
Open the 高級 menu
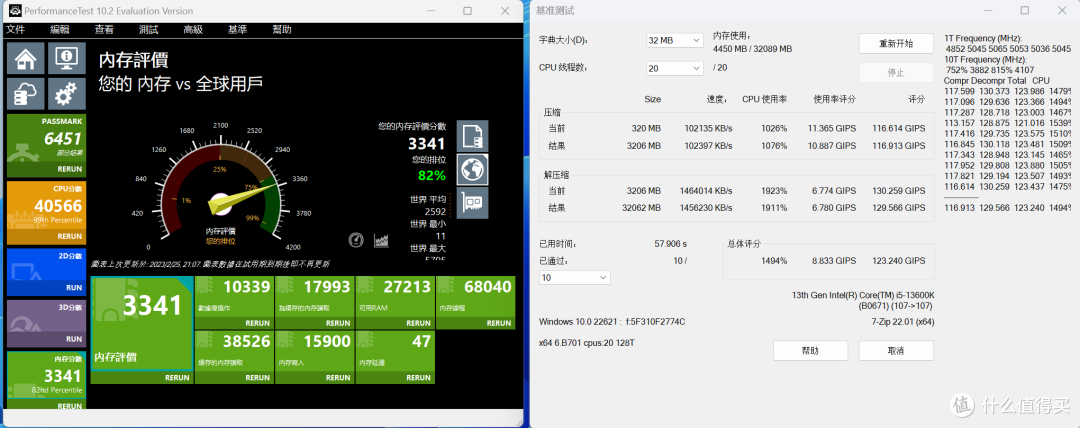193,30
